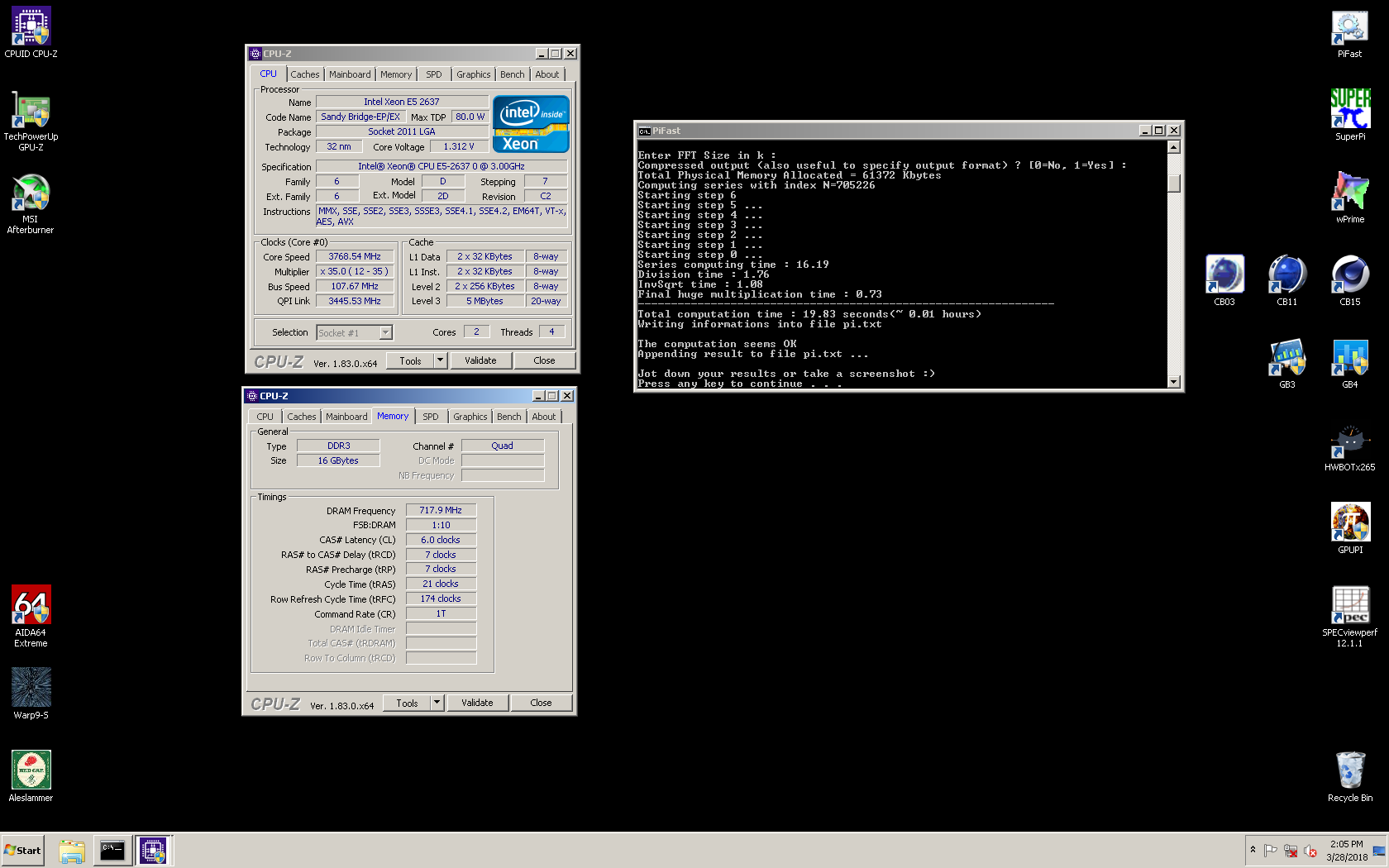This screenshot has width=1389, height=868.
Task: Switch to Caches tab in top CPU-Z window
Action: tap(304, 74)
